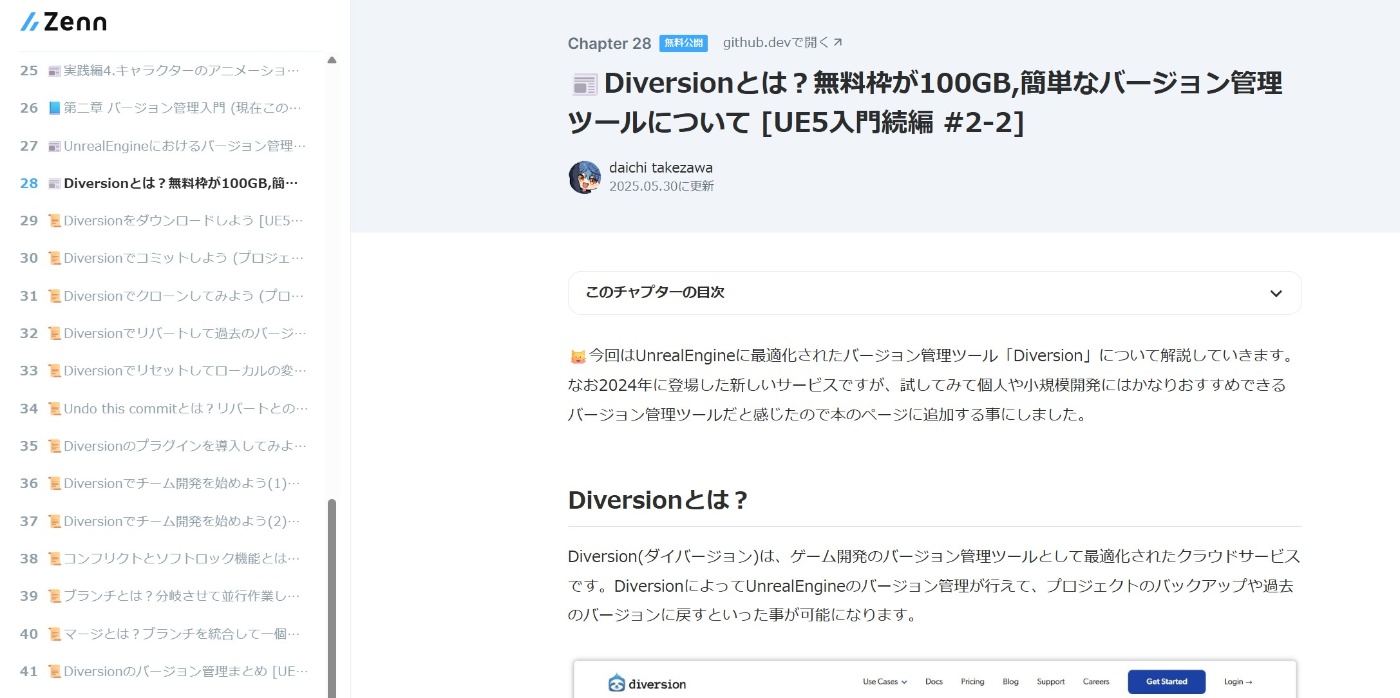Open chapter 38 コンフリクトとソフトロック機能
This screenshot has height=698, width=1400.
160,558
